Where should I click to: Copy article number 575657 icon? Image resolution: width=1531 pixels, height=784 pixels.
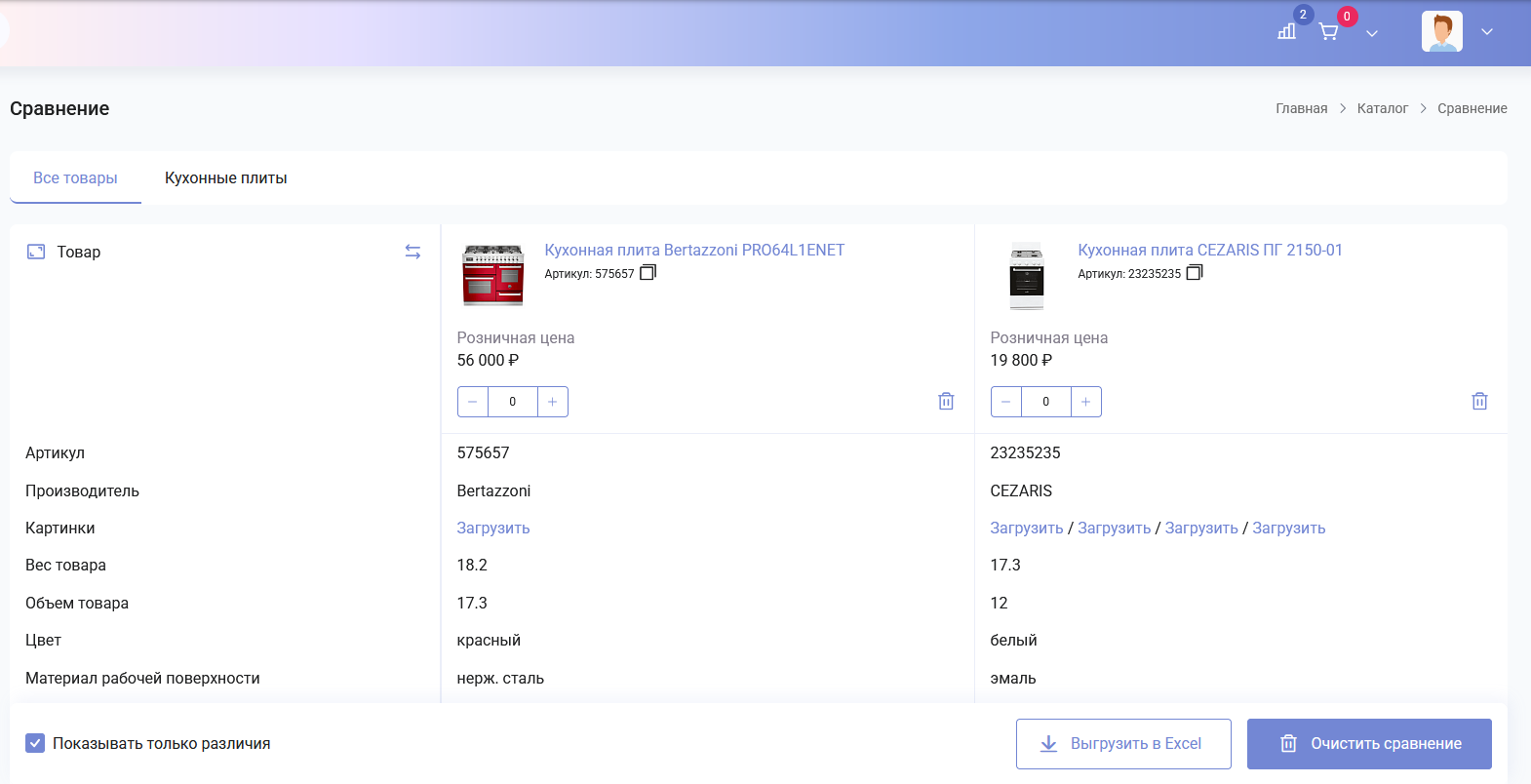click(648, 273)
